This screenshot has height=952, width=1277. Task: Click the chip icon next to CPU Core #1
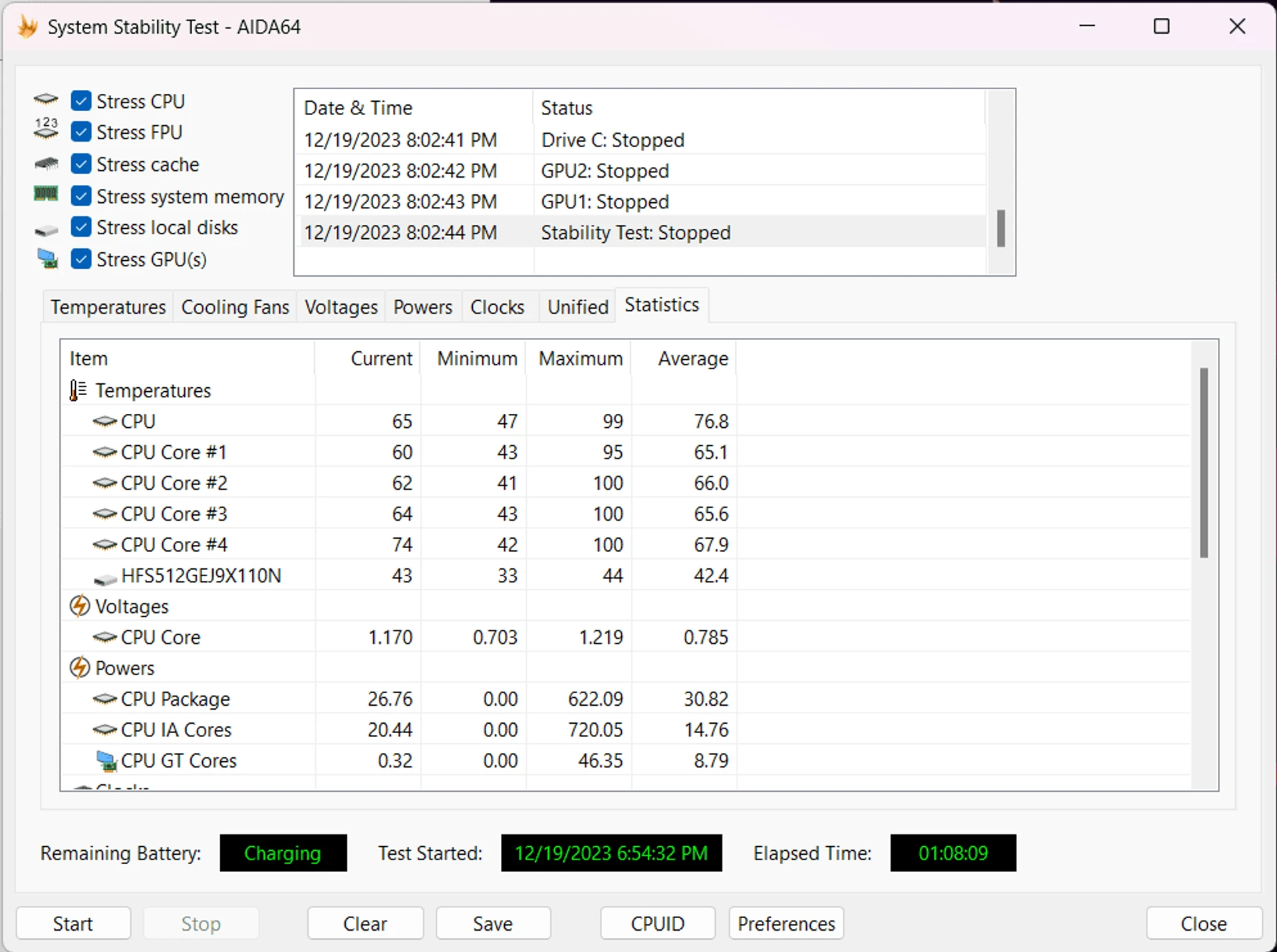104,452
